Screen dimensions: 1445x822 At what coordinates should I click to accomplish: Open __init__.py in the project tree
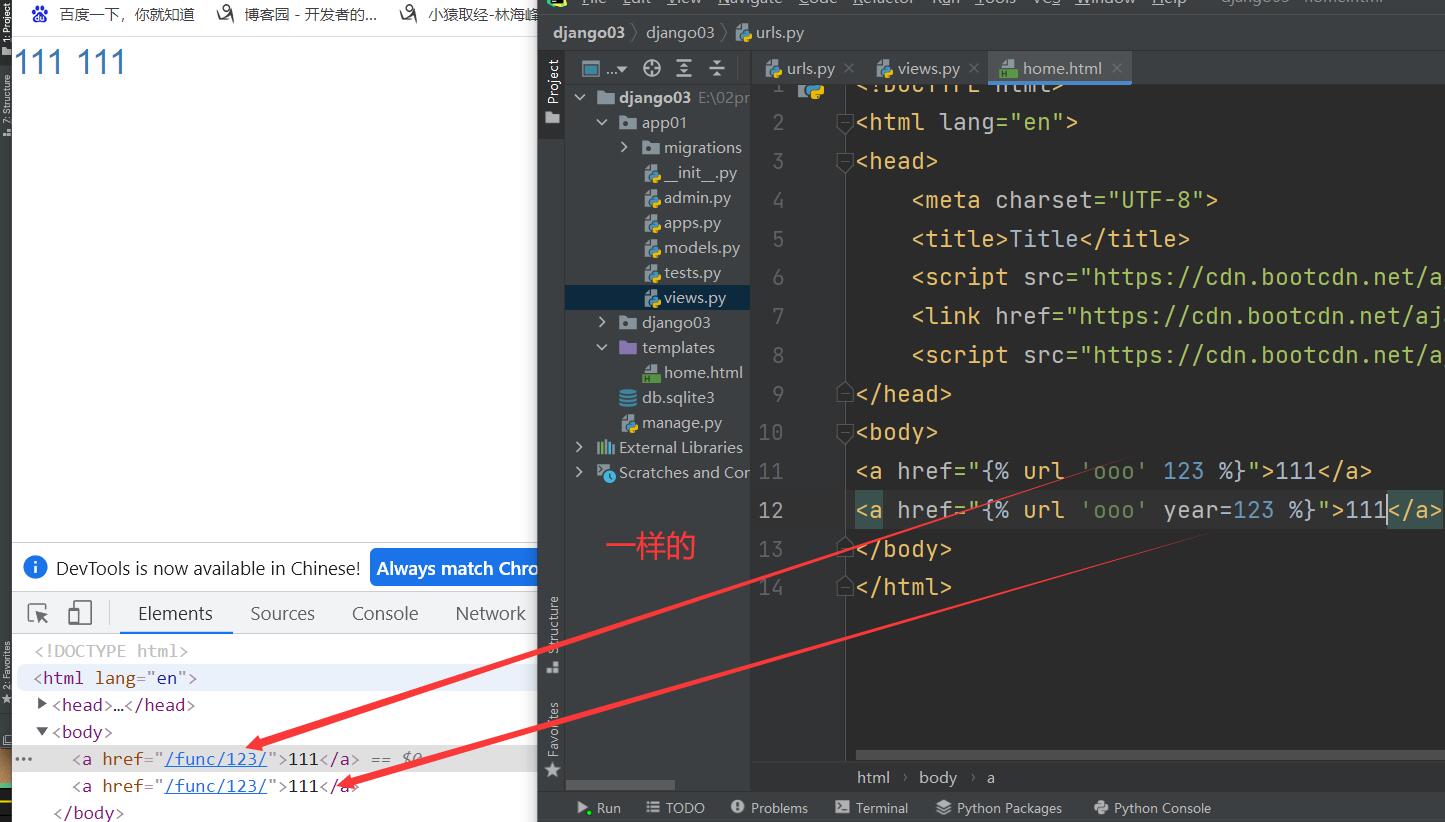point(691,173)
